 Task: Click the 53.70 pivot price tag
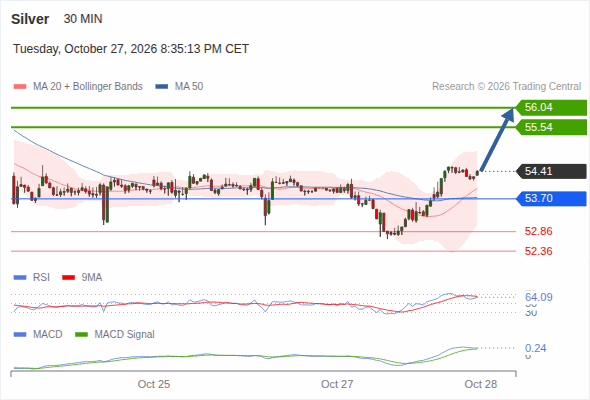(551, 198)
